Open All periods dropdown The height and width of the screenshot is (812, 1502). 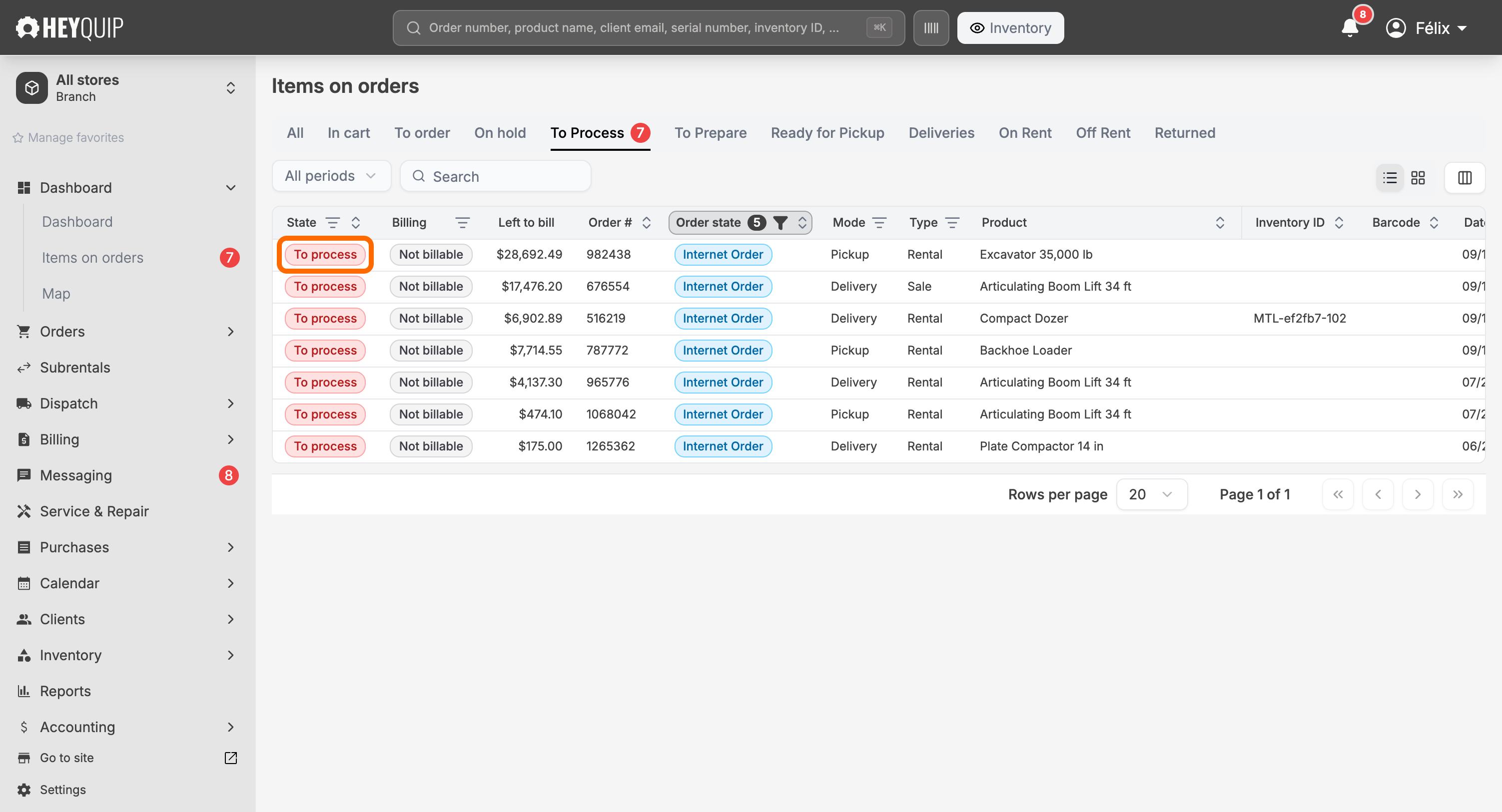click(331, 176)
